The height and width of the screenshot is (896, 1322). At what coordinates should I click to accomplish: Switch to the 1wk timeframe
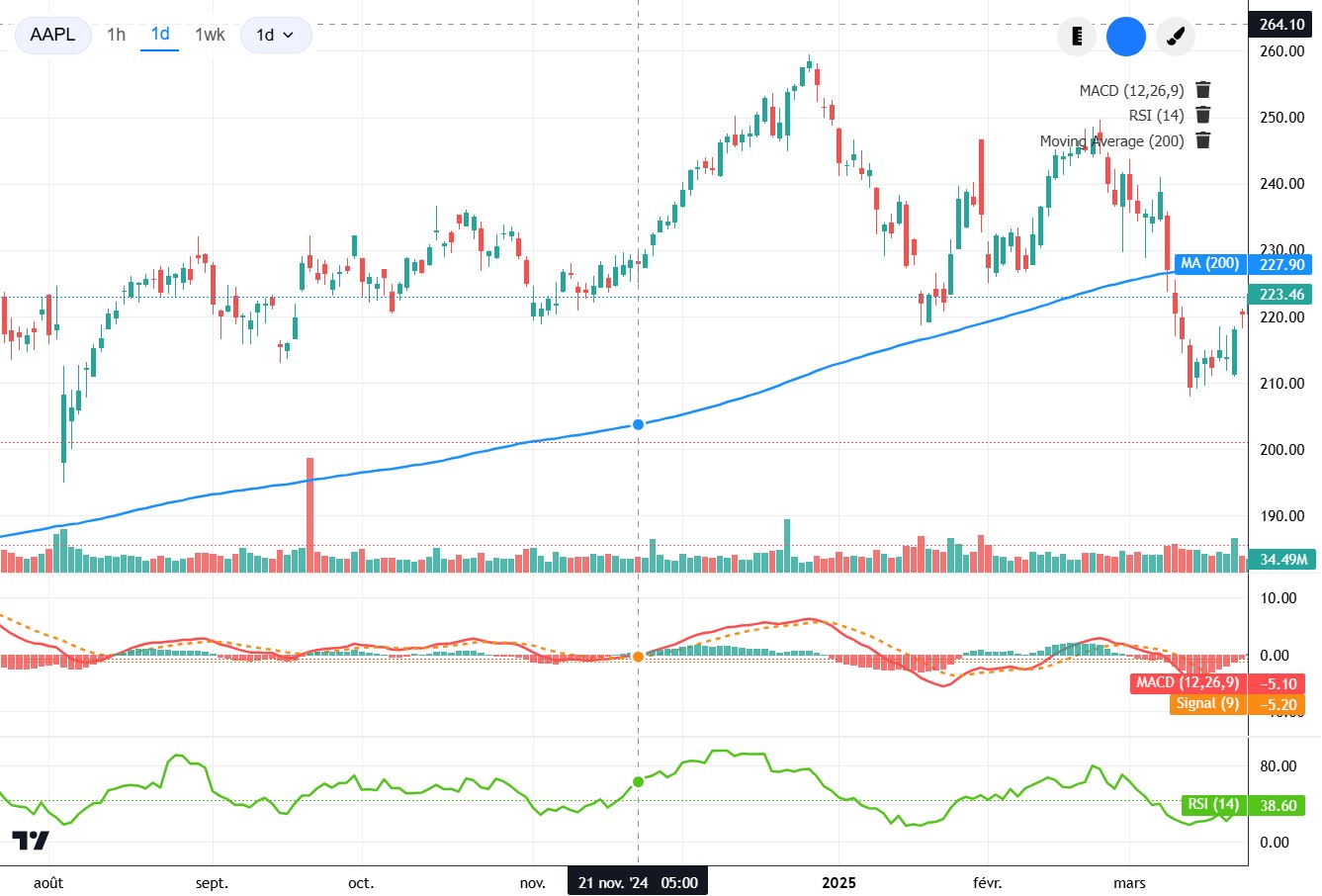point(210,35)
